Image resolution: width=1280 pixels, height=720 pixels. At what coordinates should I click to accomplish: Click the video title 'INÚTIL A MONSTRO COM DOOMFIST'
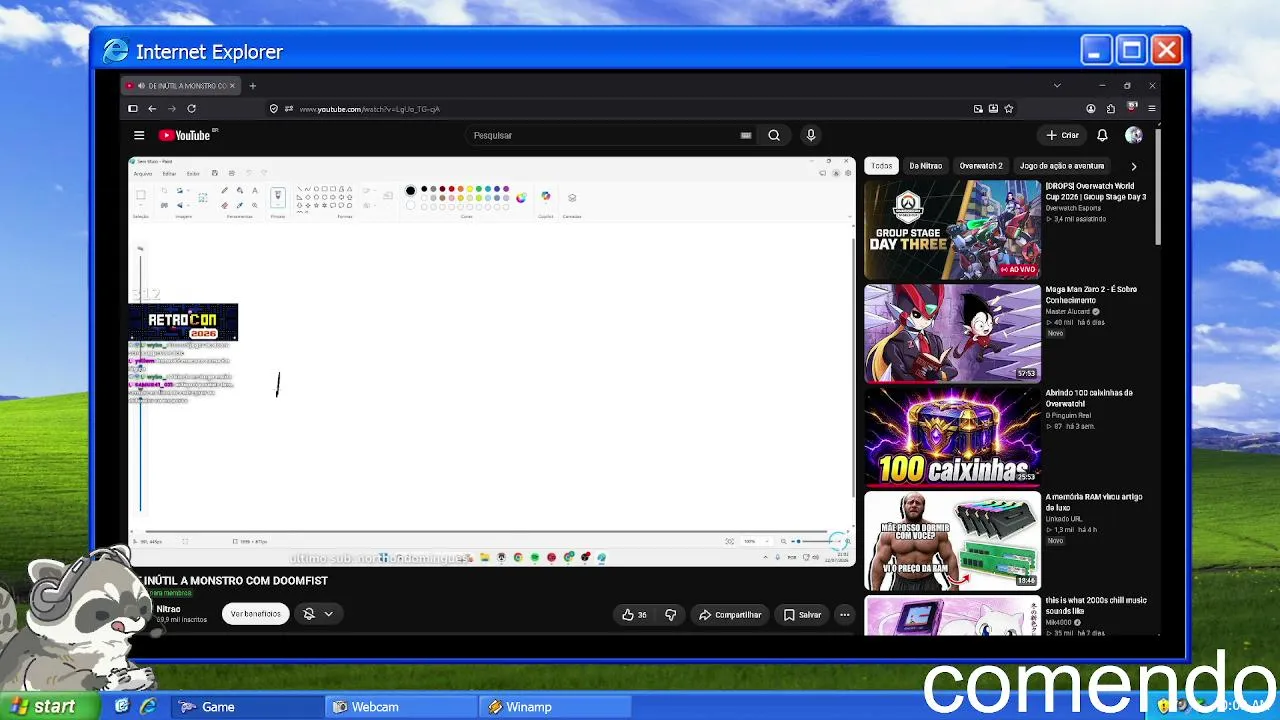(236, 580)
